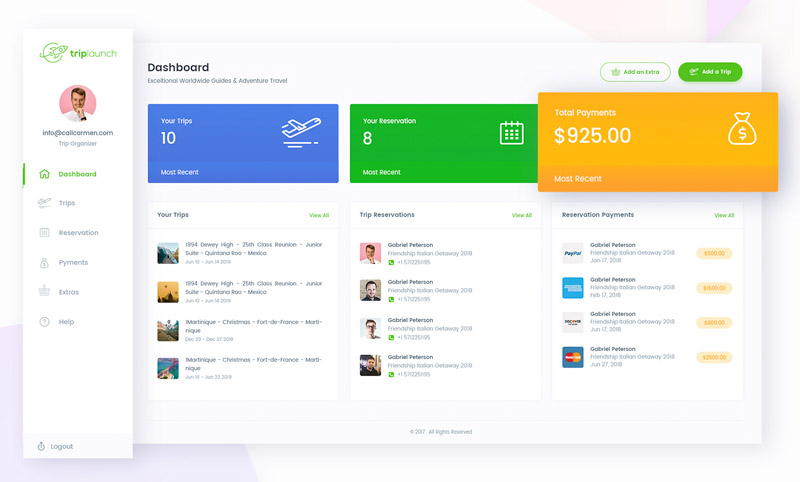This screenshot has height=482, width=800.
Task: Click the payment date Jun 27, 2018
Action: 606,364
